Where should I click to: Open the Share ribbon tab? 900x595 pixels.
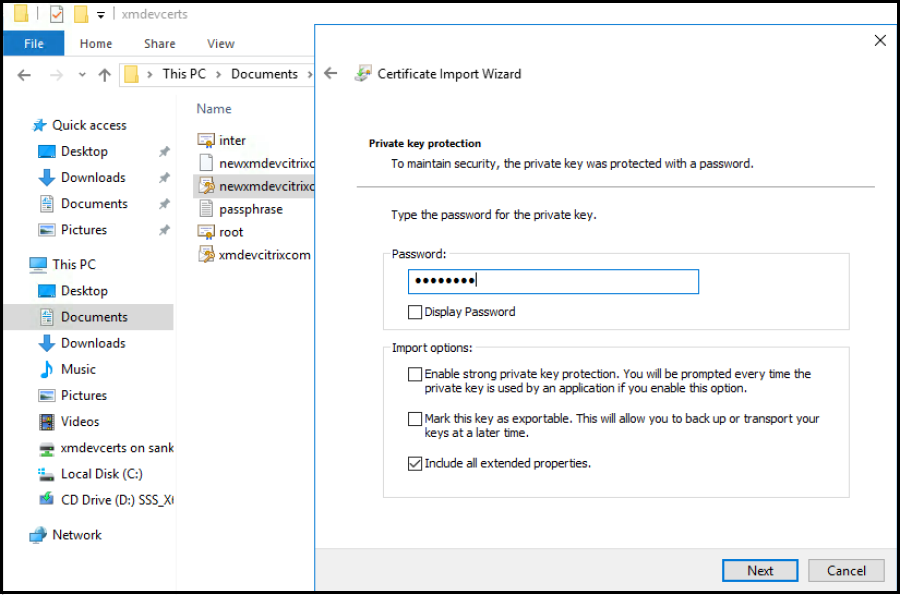point(160,44)
